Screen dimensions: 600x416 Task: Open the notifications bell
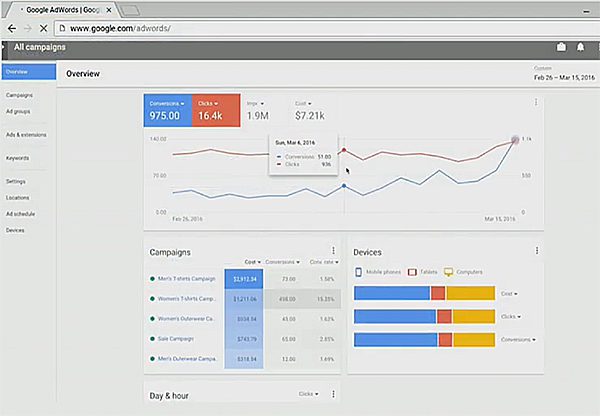[580, 47]
